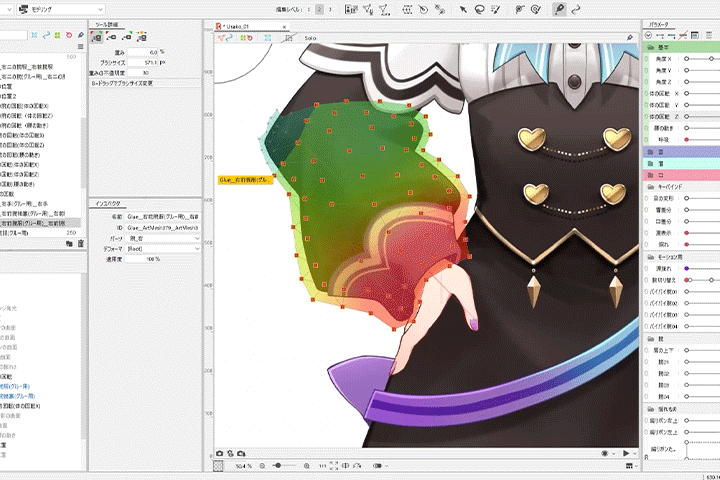Click the glue filter icon in parts panel
720x480 pixels.
[x=81, y=35]
